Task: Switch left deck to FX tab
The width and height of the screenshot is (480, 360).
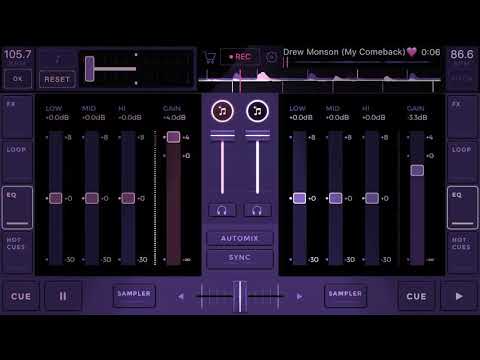Action: 18,117
